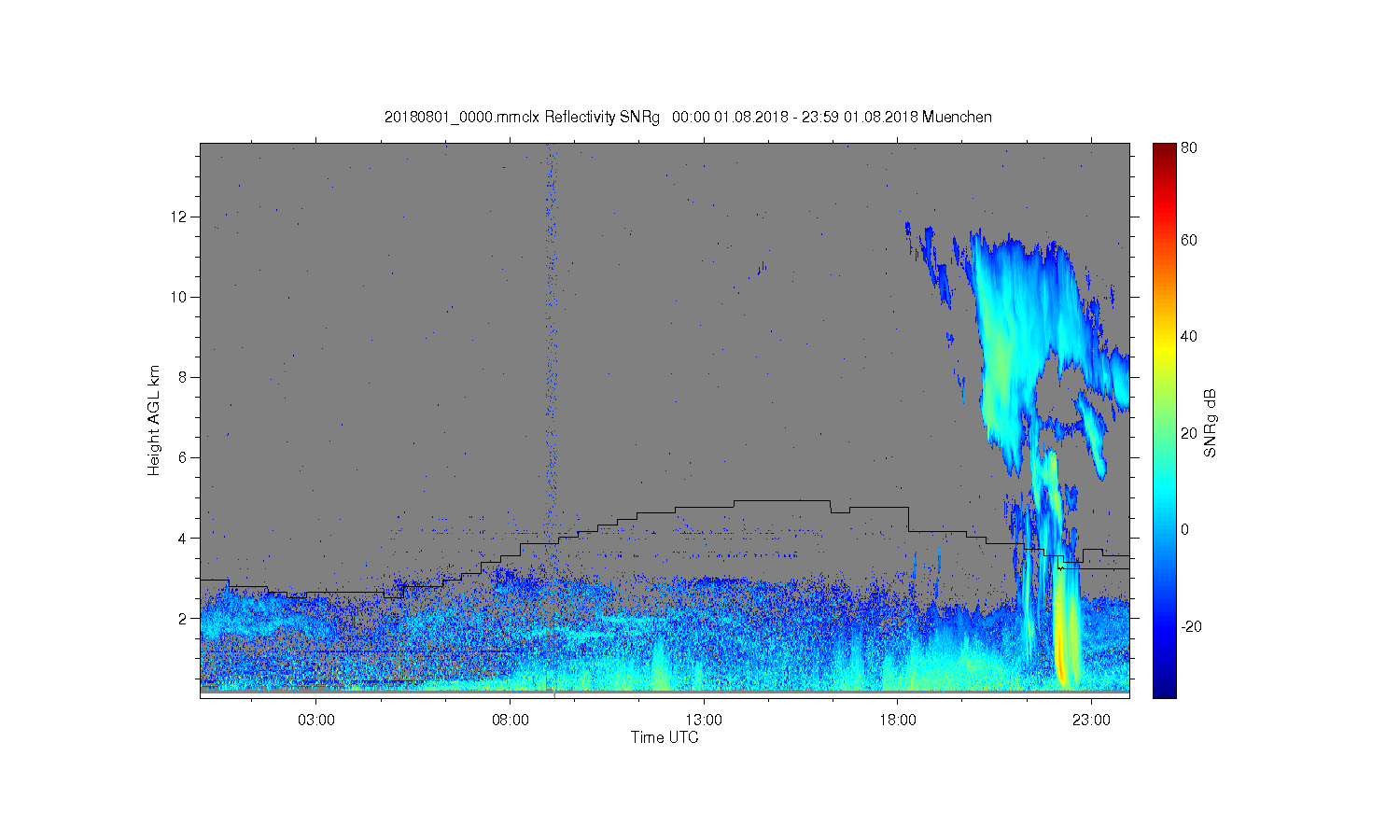This screenshot has width=1400, height=840.
Task: Click the 'SNRg dB' colorbar label
Action: [1211, 423]
